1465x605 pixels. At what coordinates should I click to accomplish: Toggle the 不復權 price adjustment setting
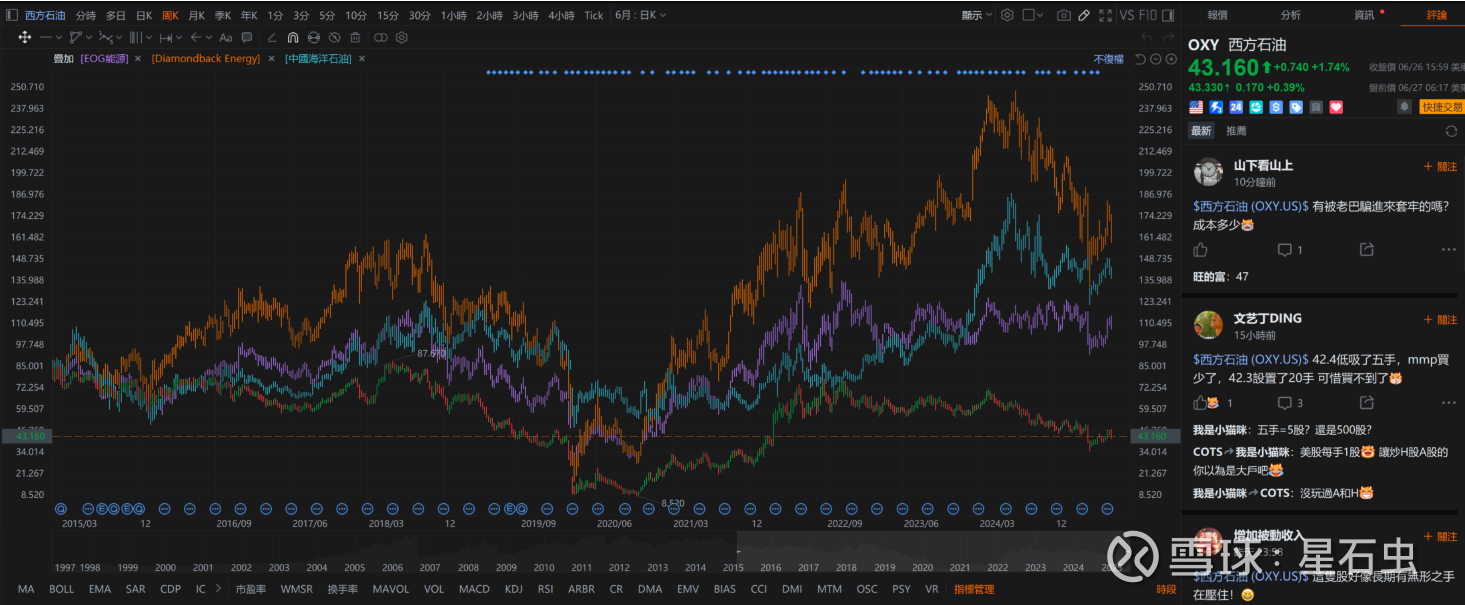click(1108, 59)
